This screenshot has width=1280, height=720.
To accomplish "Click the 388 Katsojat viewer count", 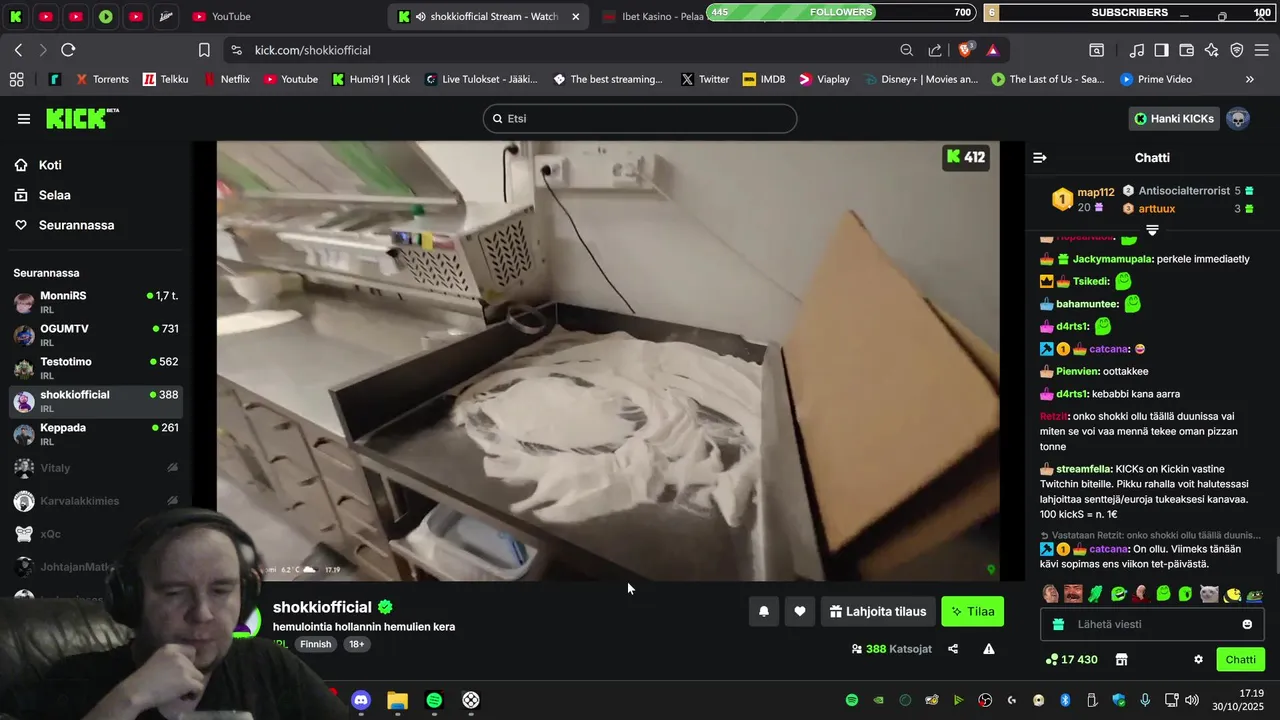I will tap(891, 649).
